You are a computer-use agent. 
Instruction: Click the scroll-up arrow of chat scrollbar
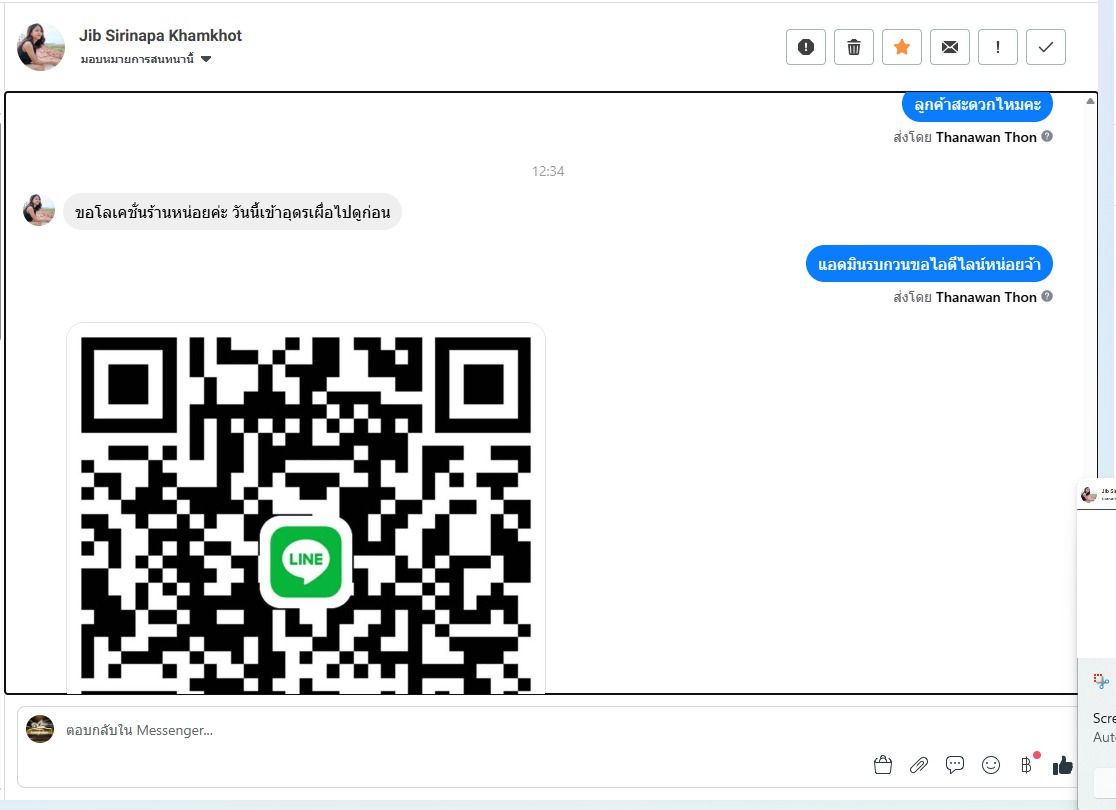[1090, 101]
